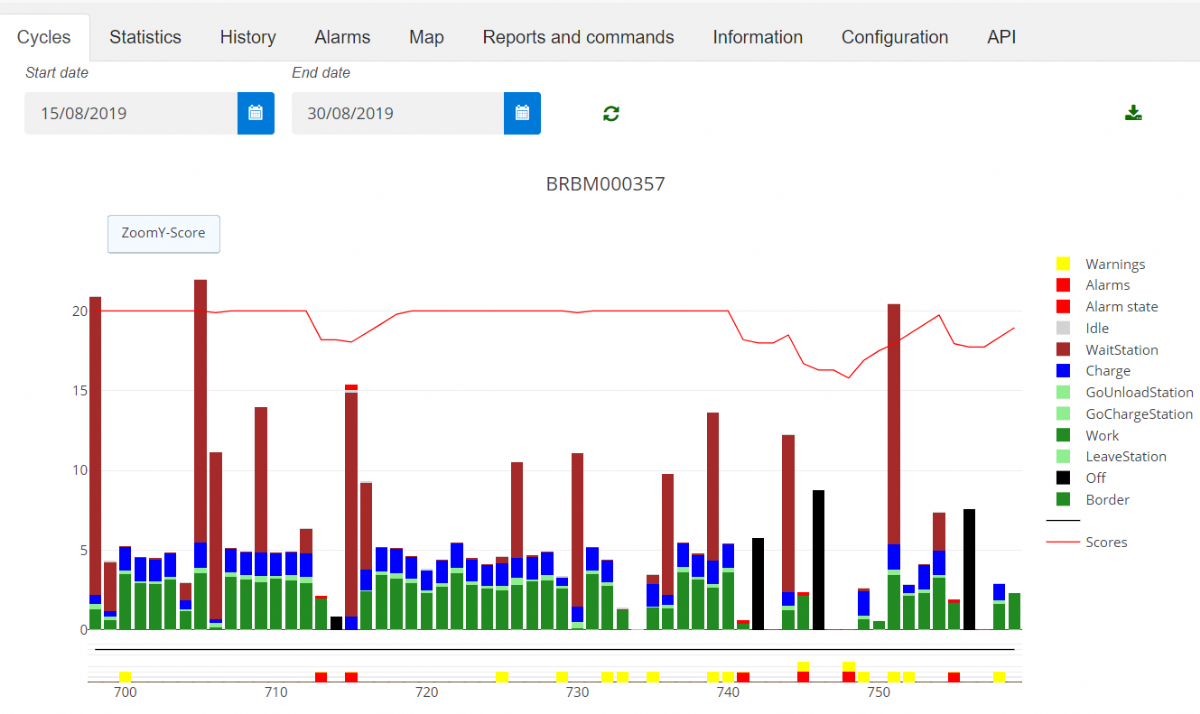Select the Configuration tab
Screen dimensions: 1200x714
pos(894,37)
